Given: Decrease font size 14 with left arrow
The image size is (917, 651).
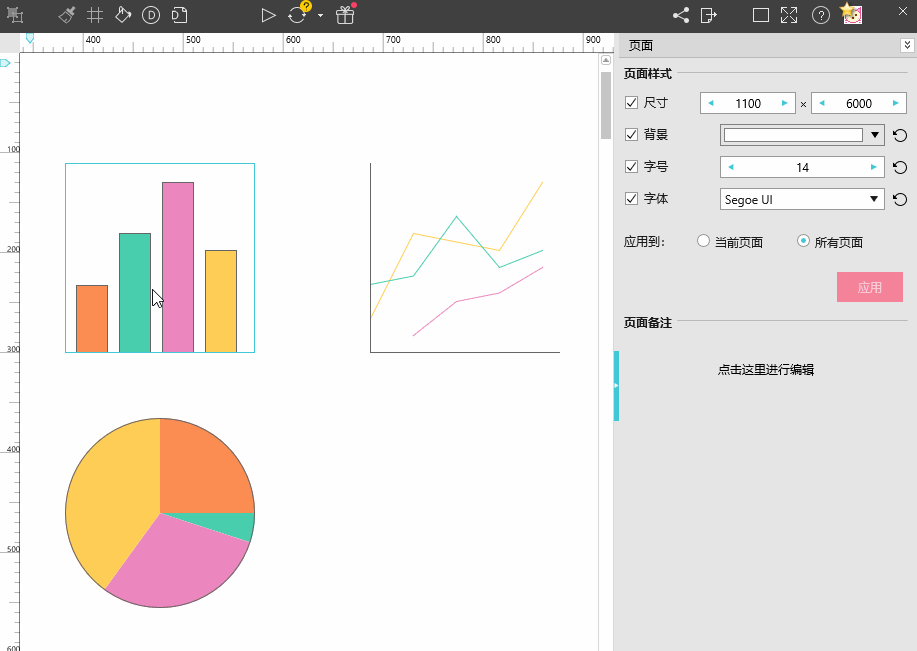Looking at the screenshot, I should 730,167.
